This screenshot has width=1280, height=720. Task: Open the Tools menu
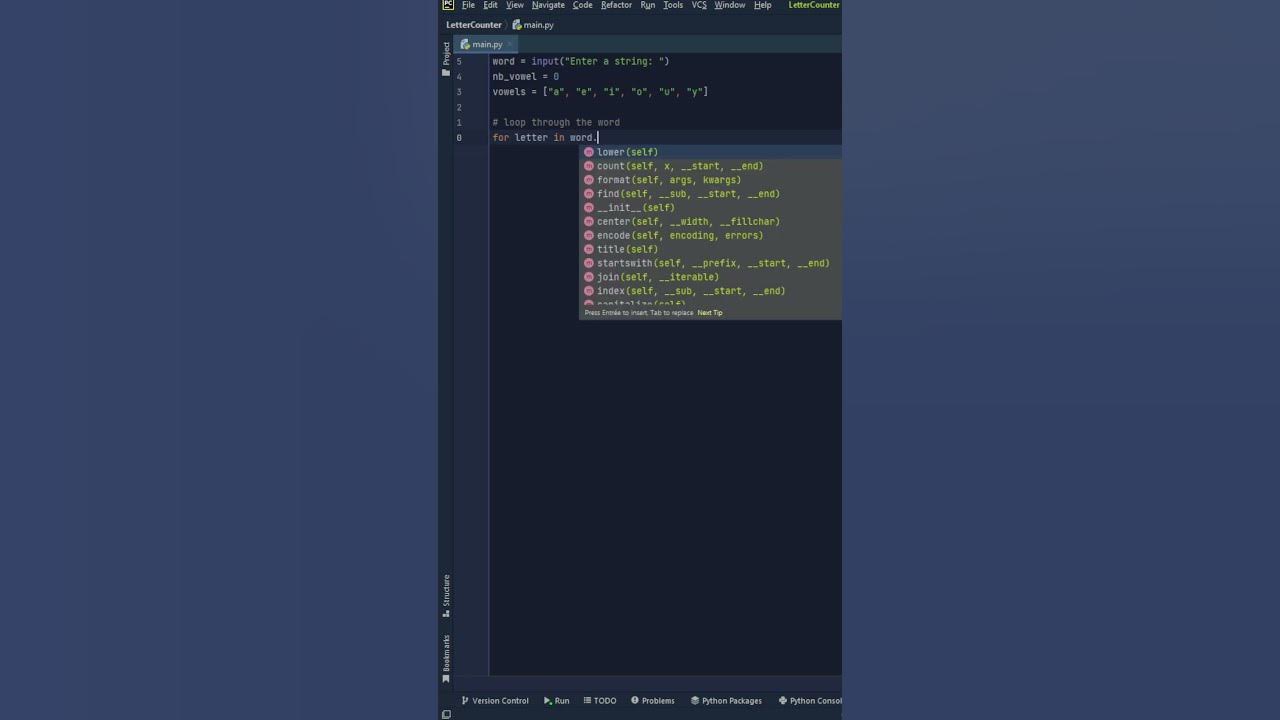pos(673,5)
